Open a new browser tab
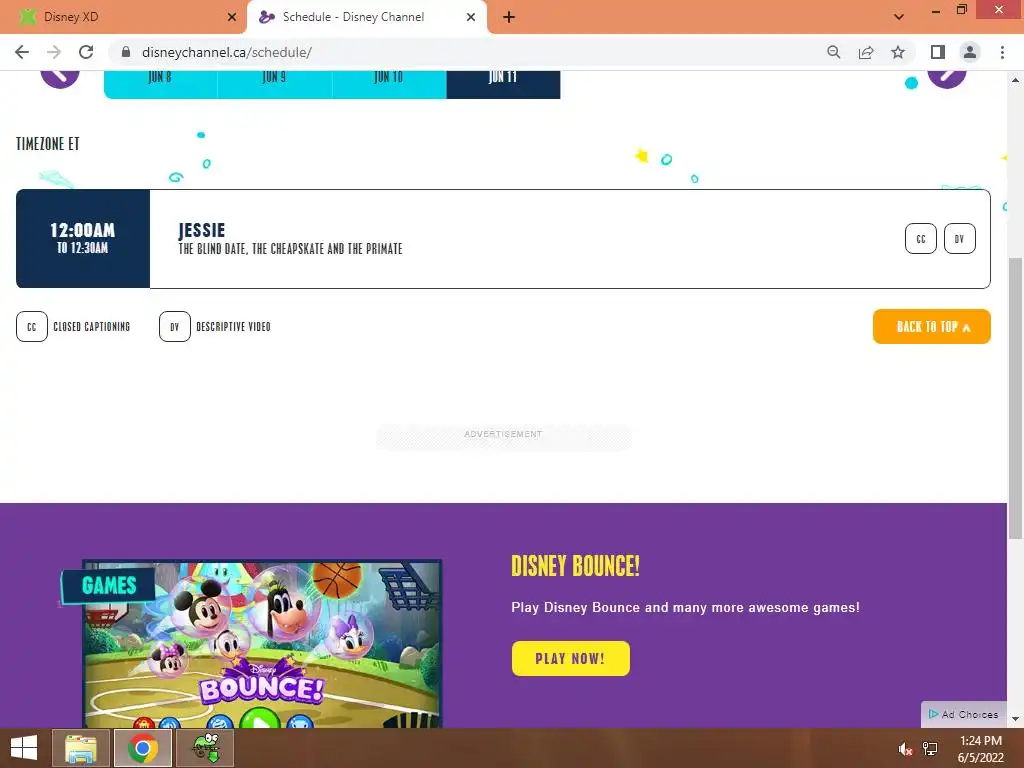The image size is (1024, 768). click(509, 17)
